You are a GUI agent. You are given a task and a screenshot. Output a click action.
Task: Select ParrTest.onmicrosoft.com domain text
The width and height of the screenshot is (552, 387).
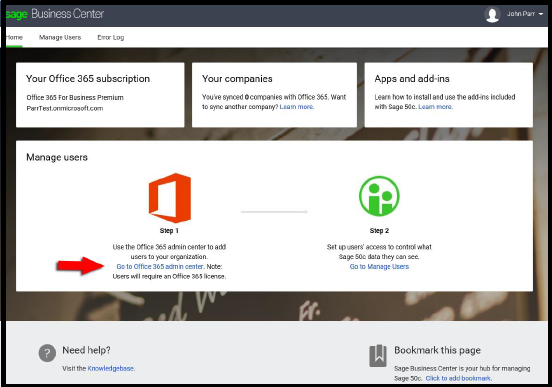65,108
